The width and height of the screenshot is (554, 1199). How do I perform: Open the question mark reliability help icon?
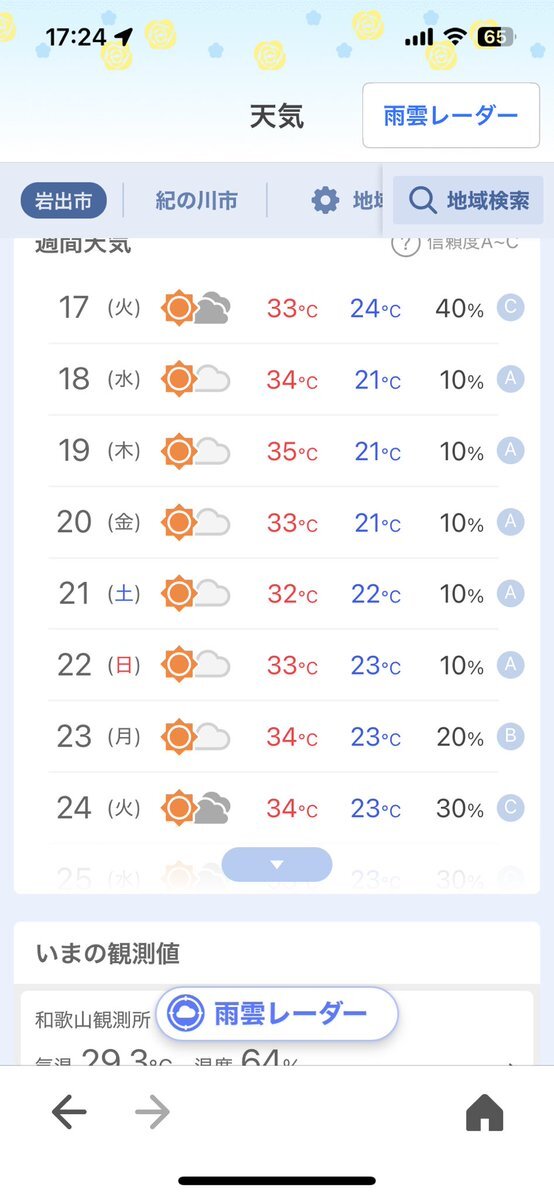tap(406, 244)
